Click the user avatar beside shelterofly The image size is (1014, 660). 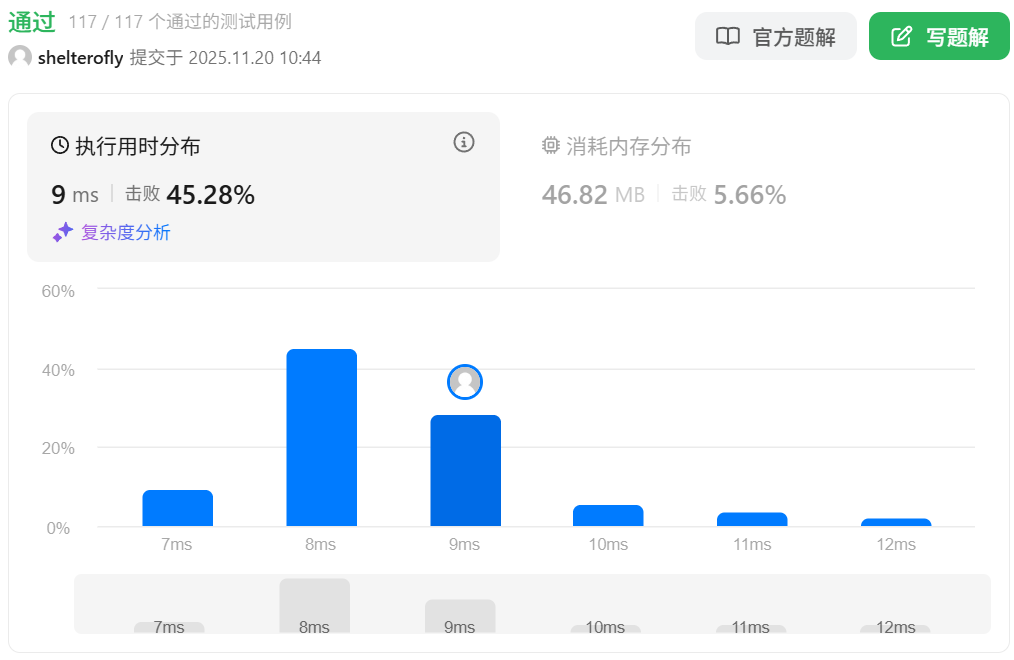point(20,57)
